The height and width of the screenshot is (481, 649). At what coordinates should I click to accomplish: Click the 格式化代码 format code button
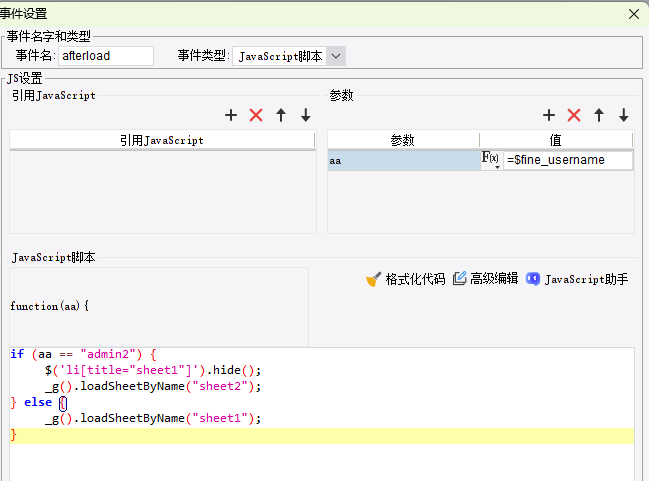pos(405,279)
